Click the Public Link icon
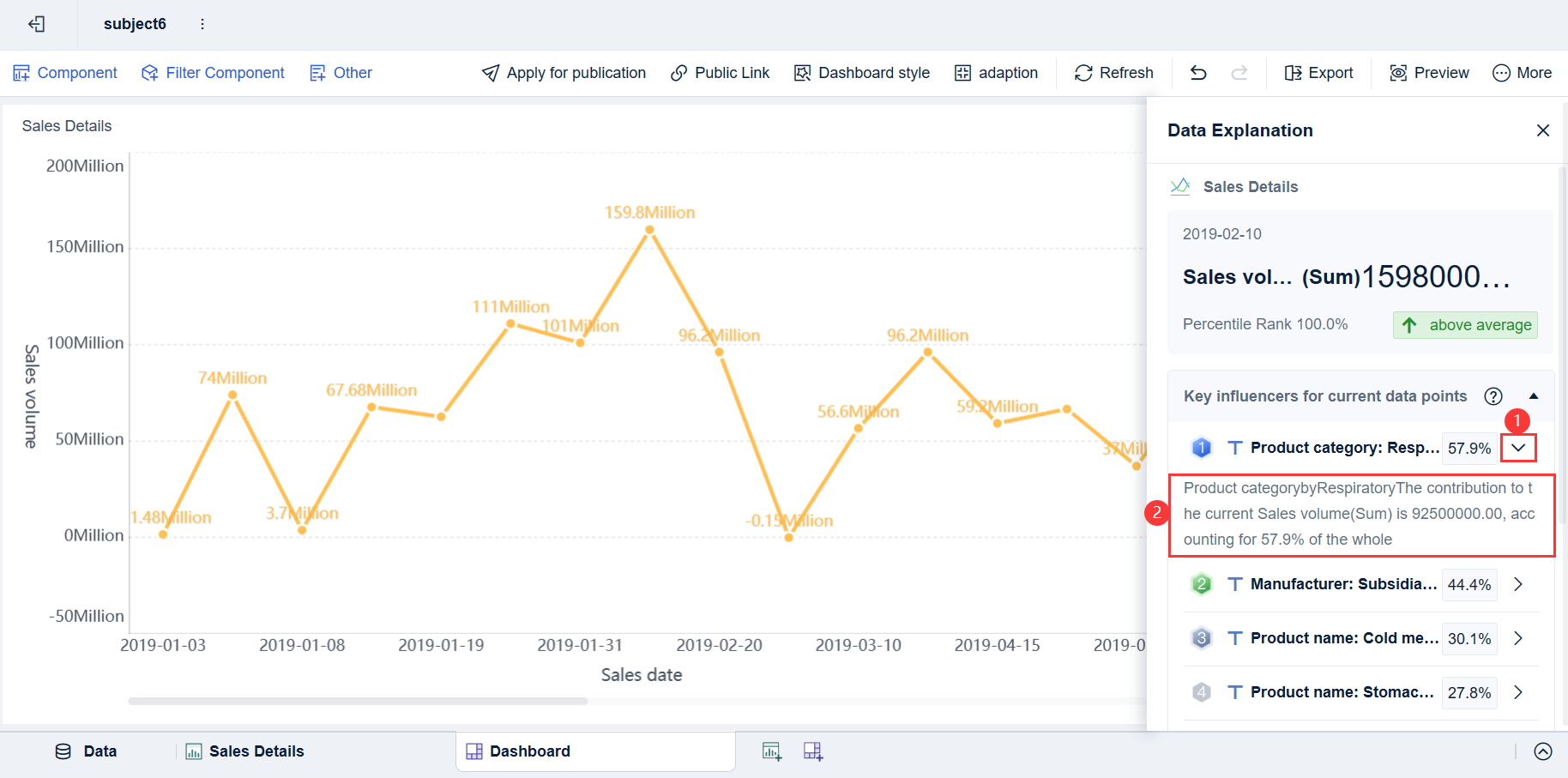This screenshot has height=778, width=1568. [680, 73]
